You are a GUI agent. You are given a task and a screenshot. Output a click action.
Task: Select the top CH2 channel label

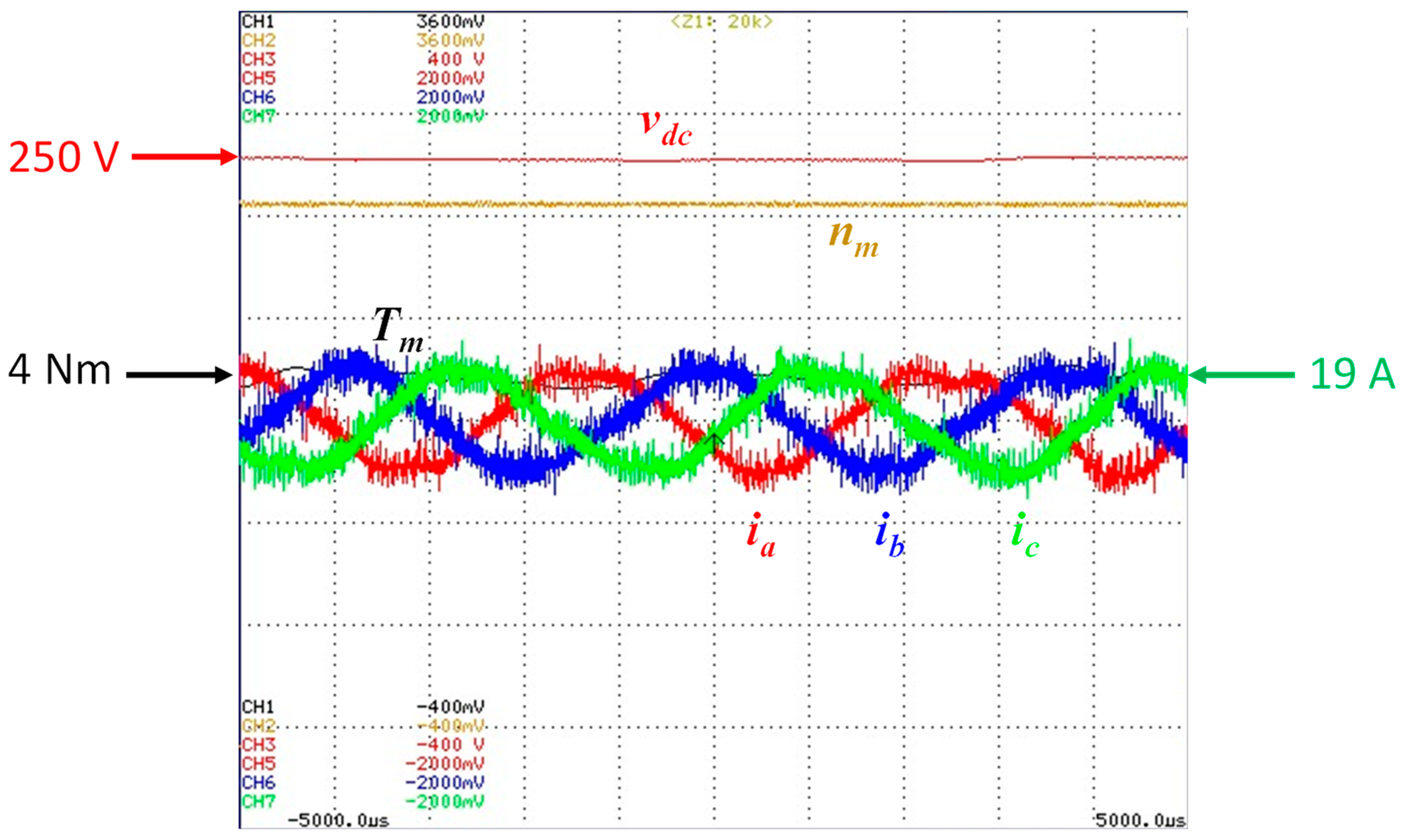coord(258,40)
